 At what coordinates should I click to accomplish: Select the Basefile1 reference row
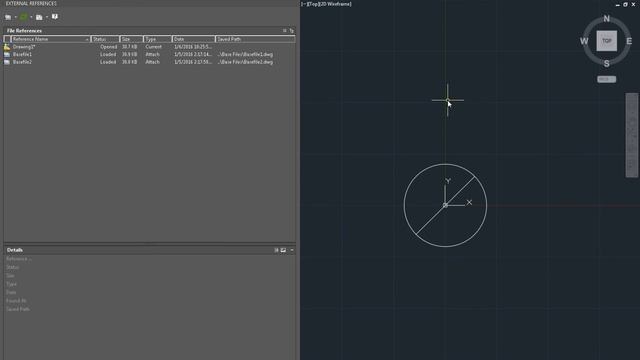[149, 54]
